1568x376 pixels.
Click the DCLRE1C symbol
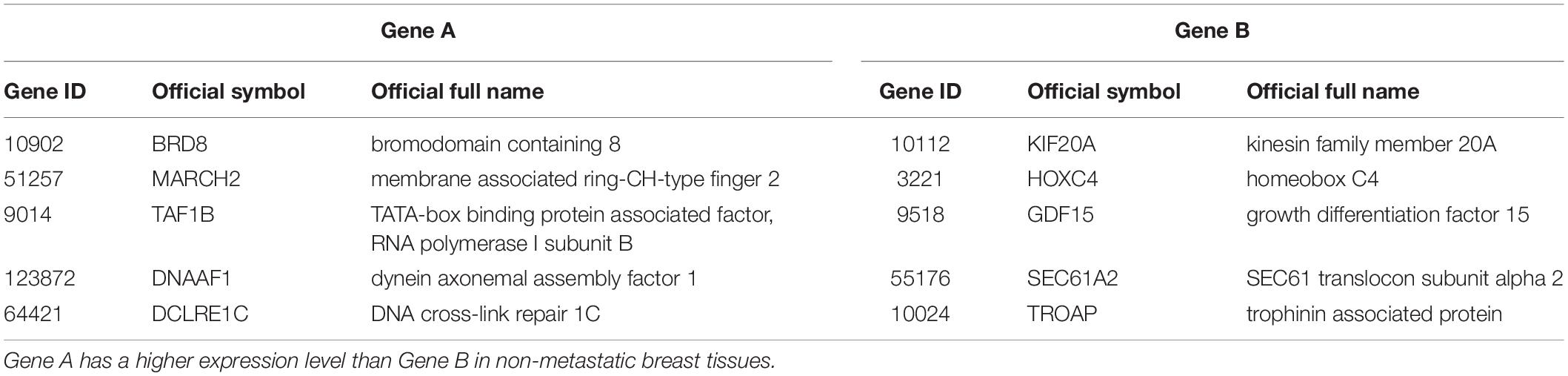pos(200,314)
